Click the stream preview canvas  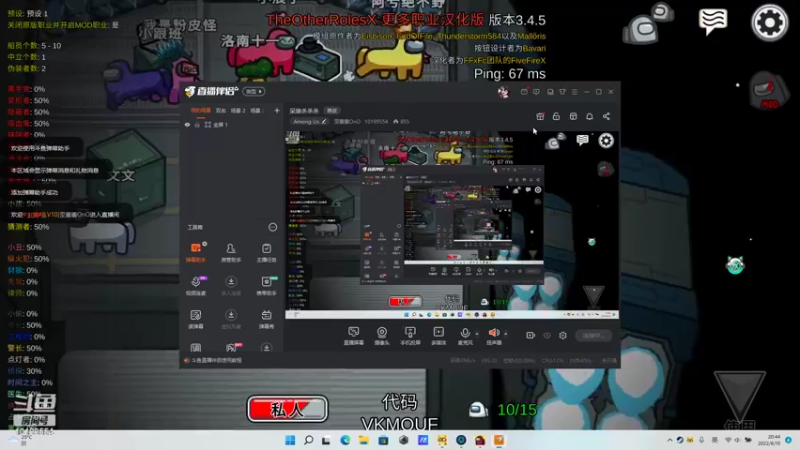(452, 224)
